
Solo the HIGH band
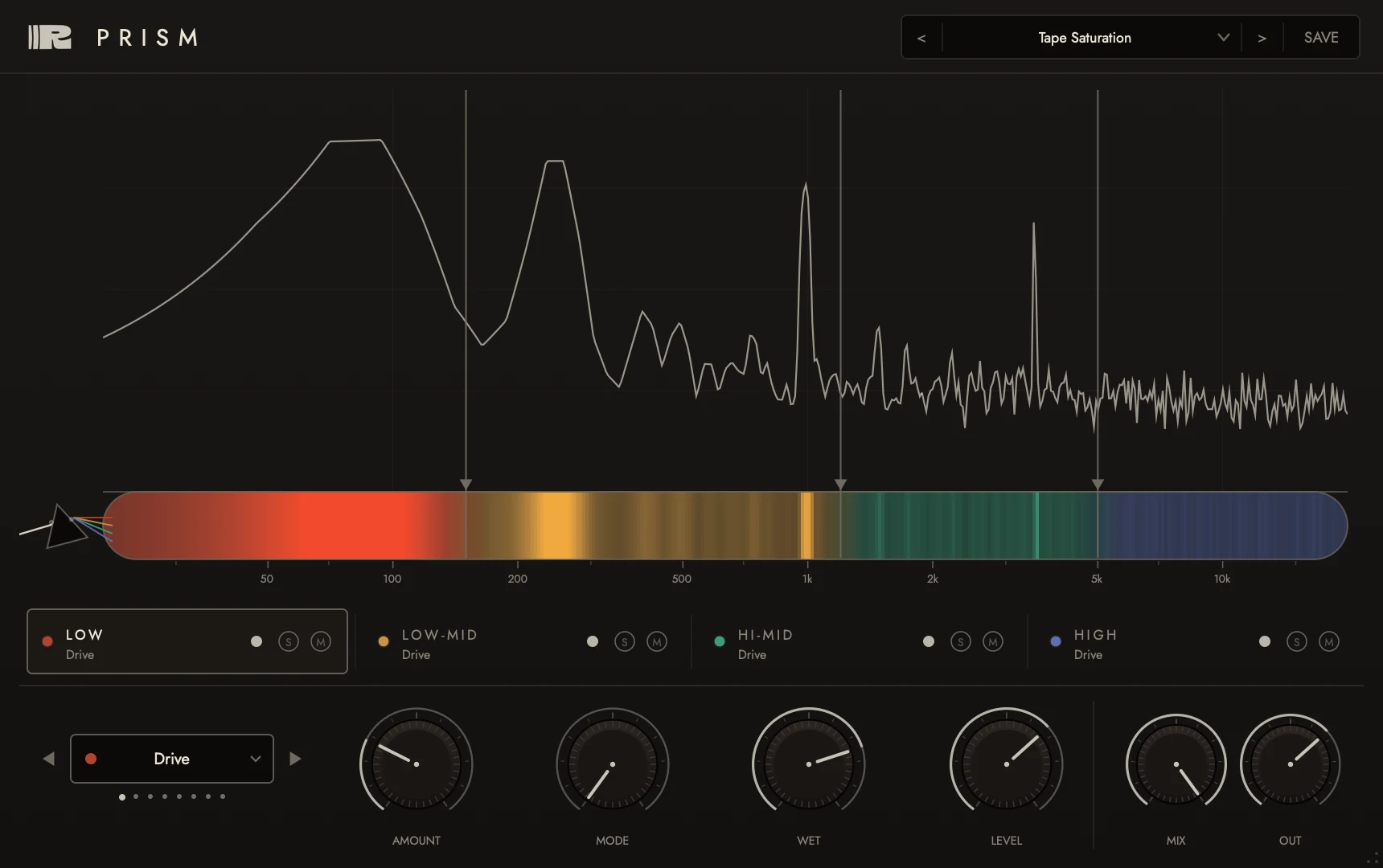(1297, 641)
